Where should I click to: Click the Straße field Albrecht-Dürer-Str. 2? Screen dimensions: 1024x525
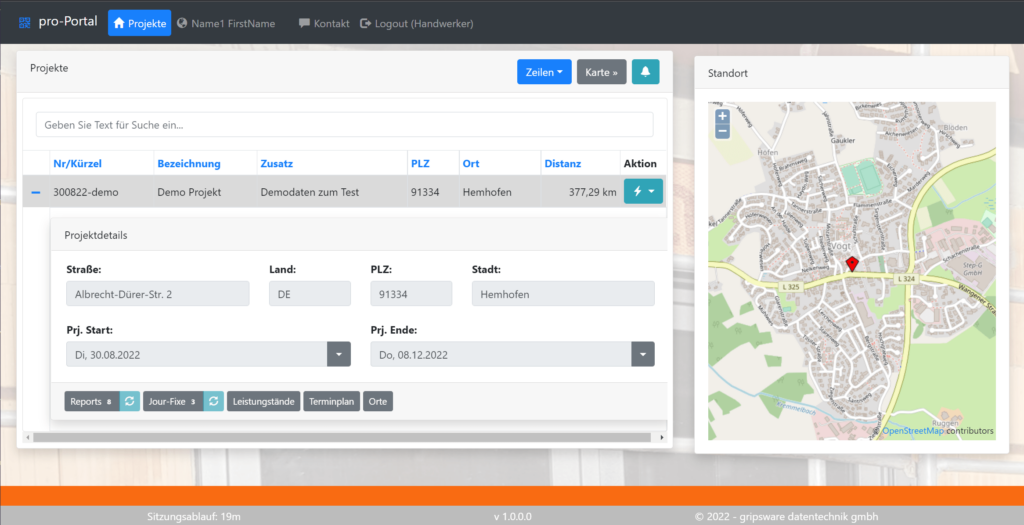pyautogui.click(x=157, y=294)
